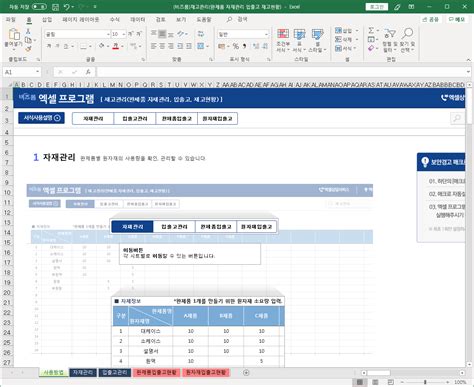Screen dimensions: 474x387
Task: Click the zoom slider in the status bar
Action: pos(425,382)
